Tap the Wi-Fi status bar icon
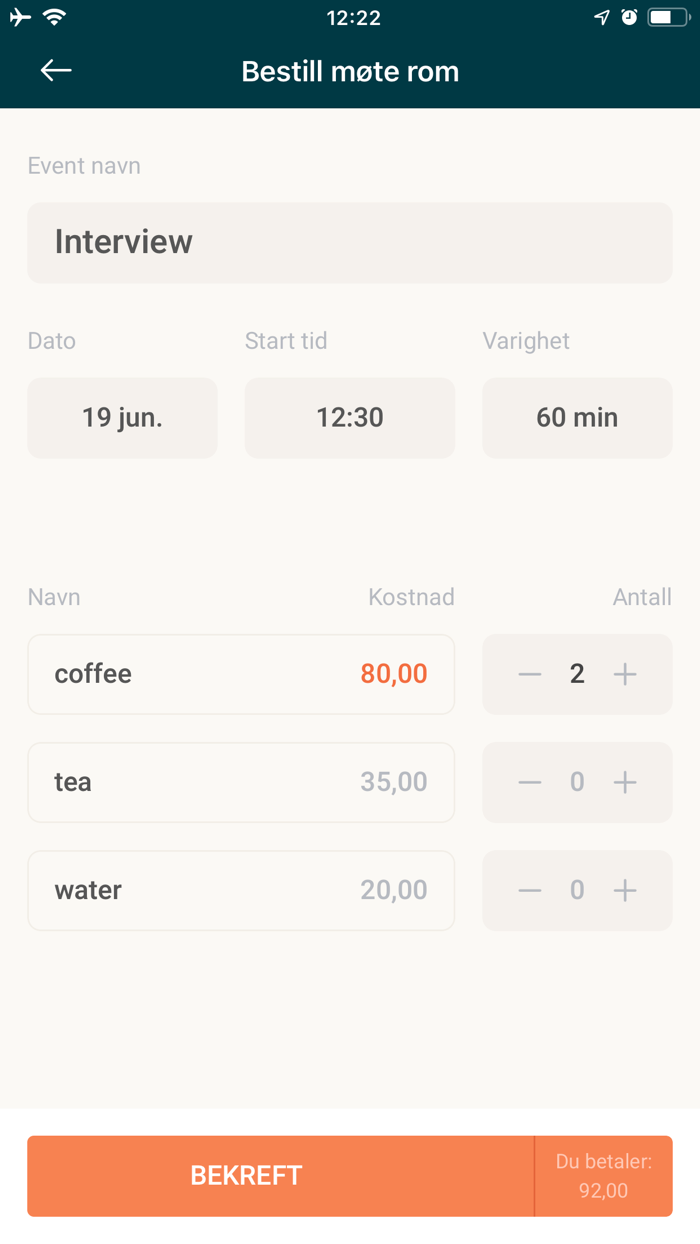The height and width of the screenshot is (1244, 700). [x=55, y=17]
